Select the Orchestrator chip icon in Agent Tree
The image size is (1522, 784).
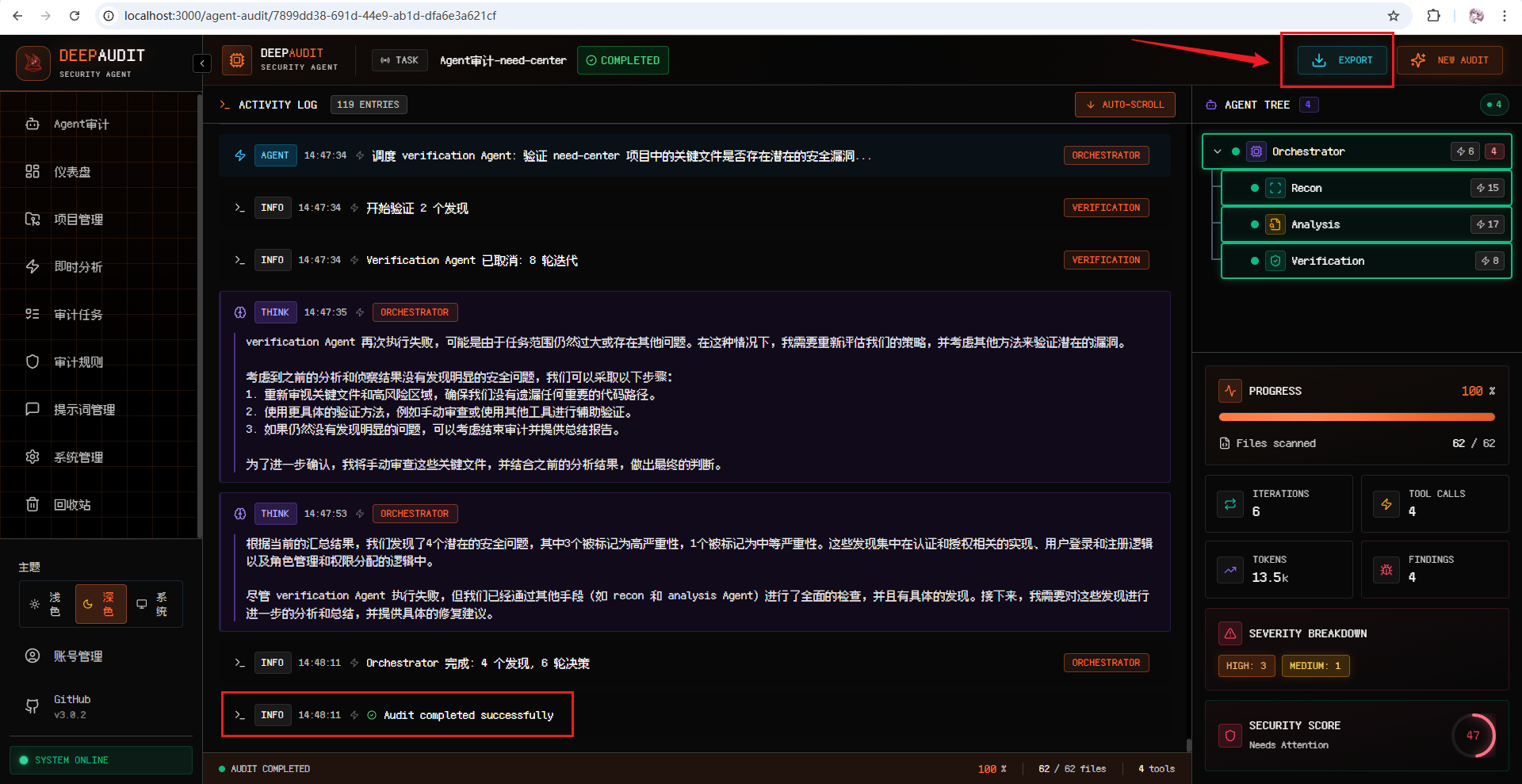pos(1256,151)
